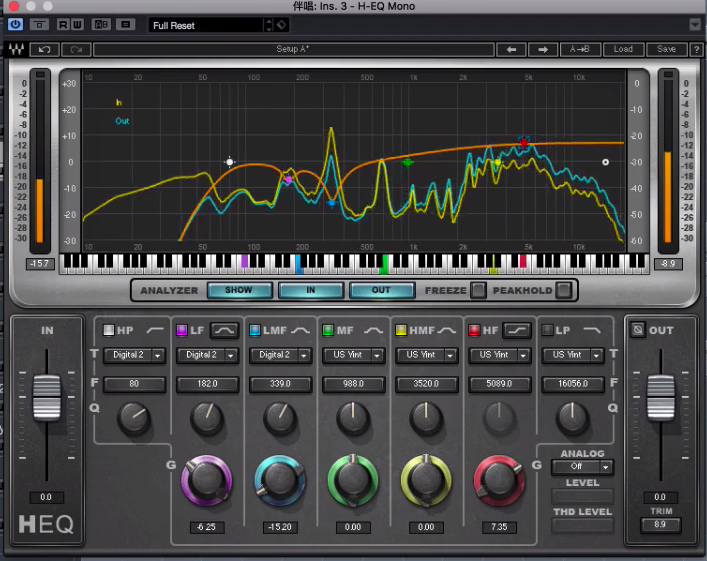
Task: Click the W write automation button
Action: (77, 24)
